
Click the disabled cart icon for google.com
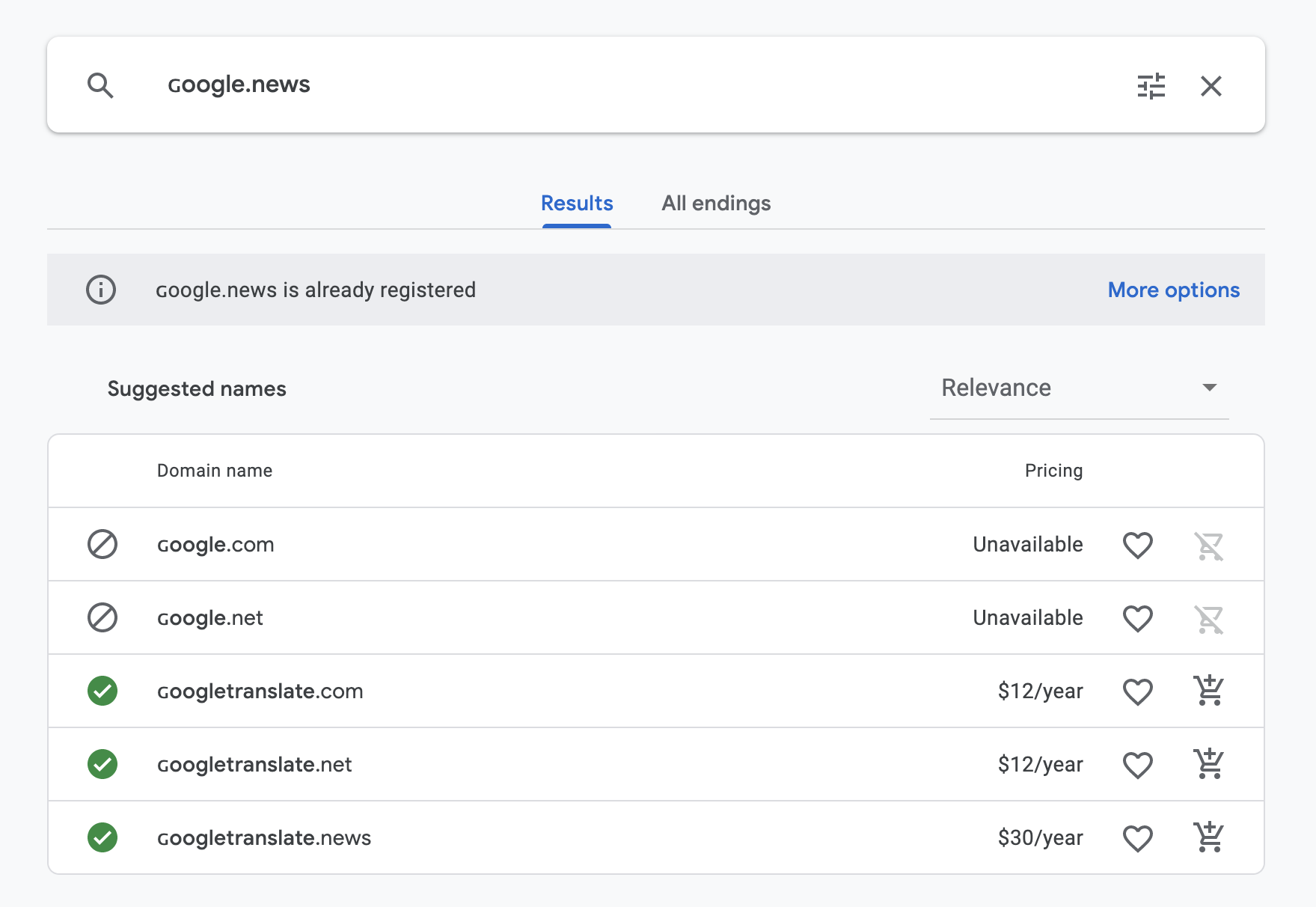[x=1208, y=546]
